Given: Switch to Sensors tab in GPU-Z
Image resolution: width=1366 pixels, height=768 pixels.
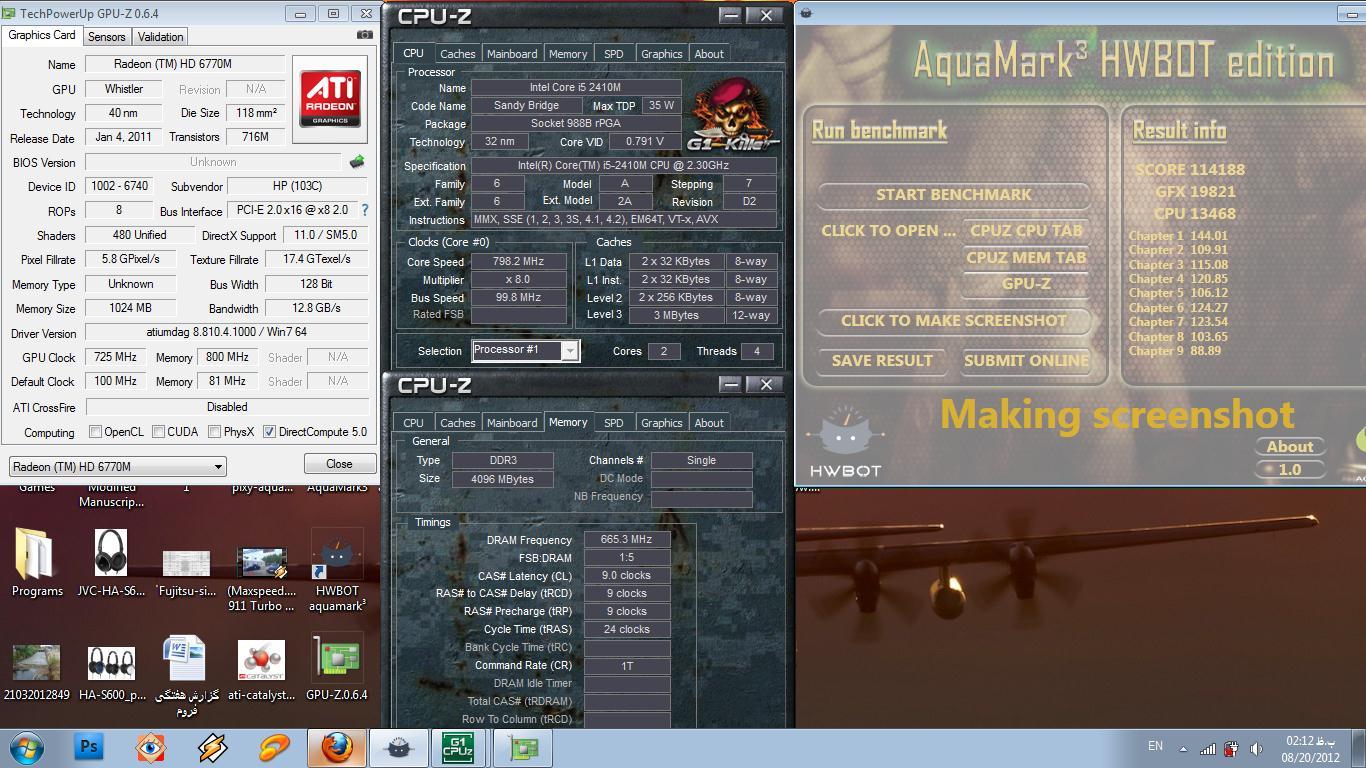Looking at the screenshot, I should [107, 37].
